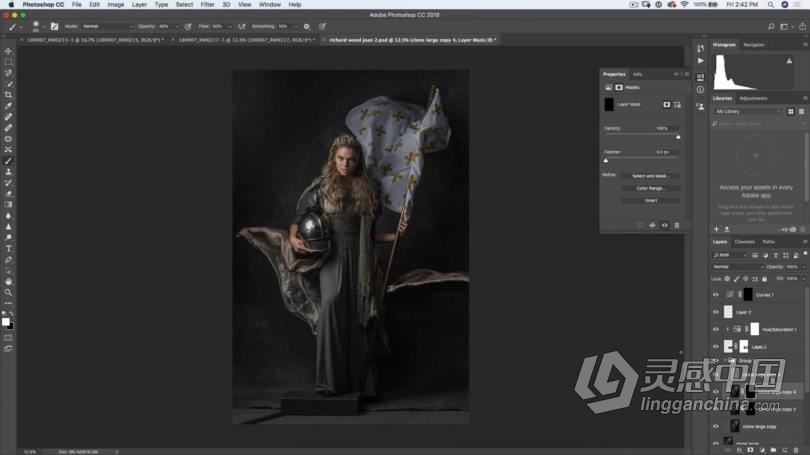Click the Search icon in options bar
Image resolution: width=810 pixels, height=455 pixels.
(771, 26)
